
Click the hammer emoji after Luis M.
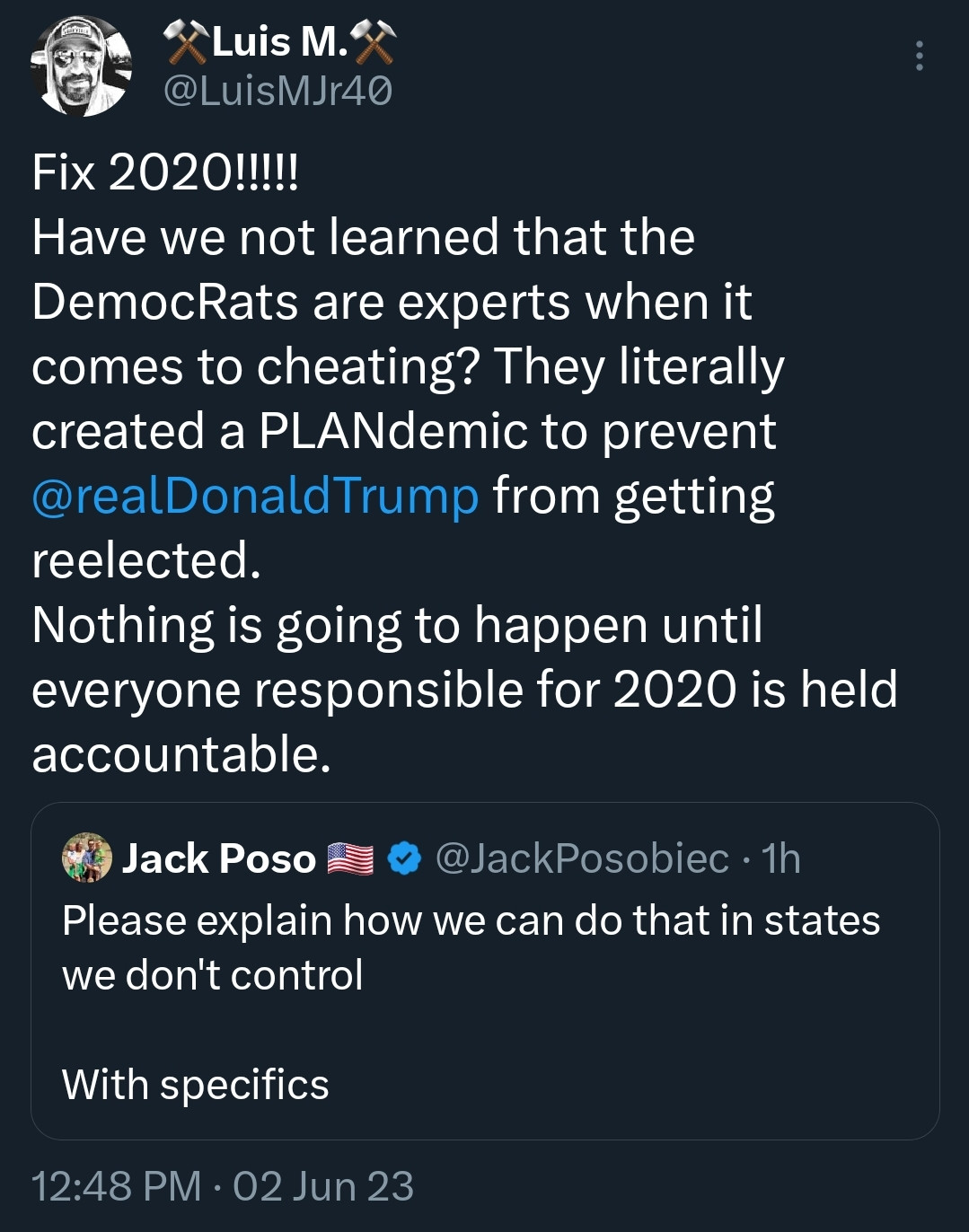[373, 42]
